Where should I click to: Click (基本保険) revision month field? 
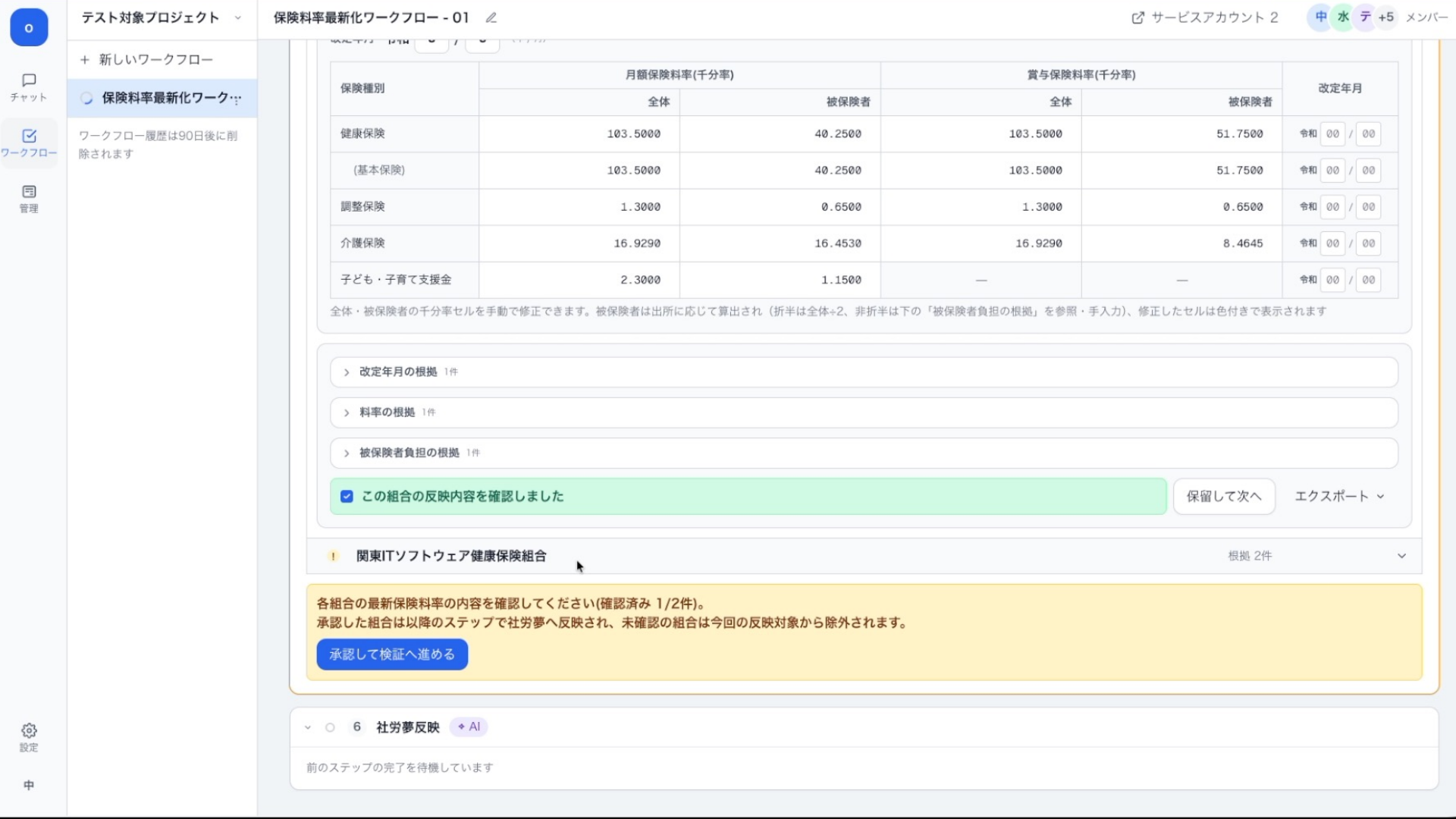pyautogui.click(x=1368, y=171)
